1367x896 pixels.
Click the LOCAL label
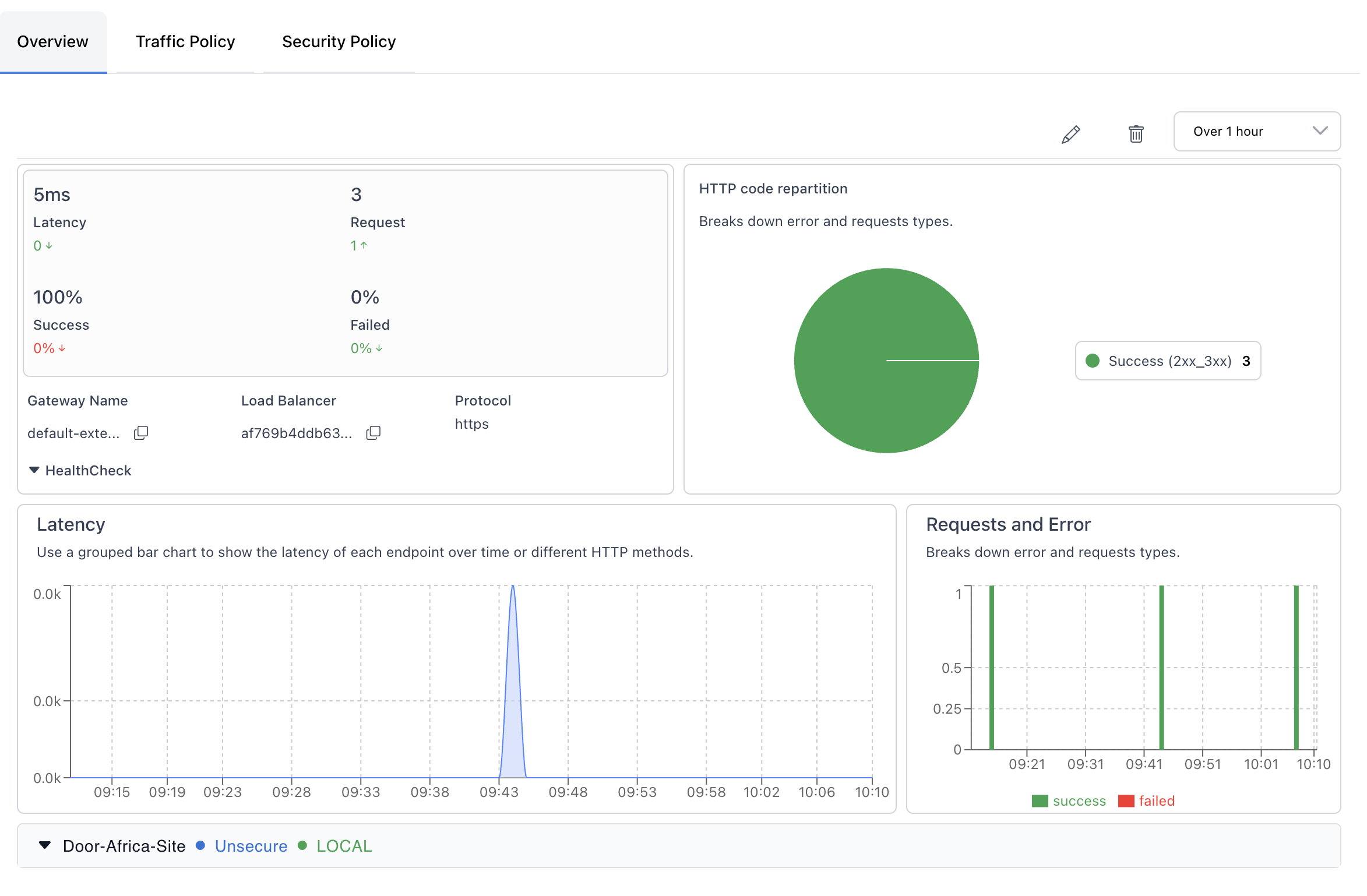[x=344, y=846]
